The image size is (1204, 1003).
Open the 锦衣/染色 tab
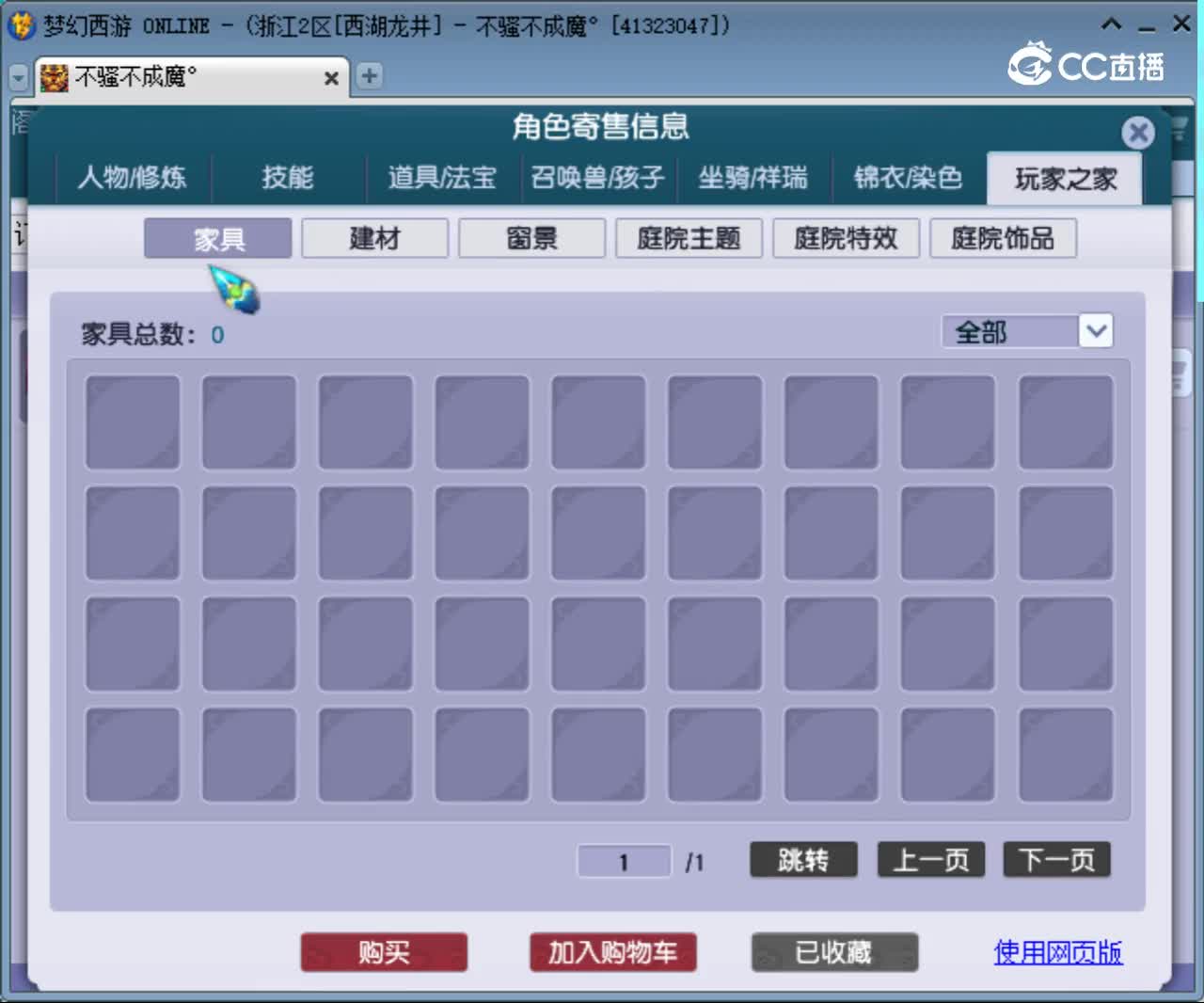909,178
